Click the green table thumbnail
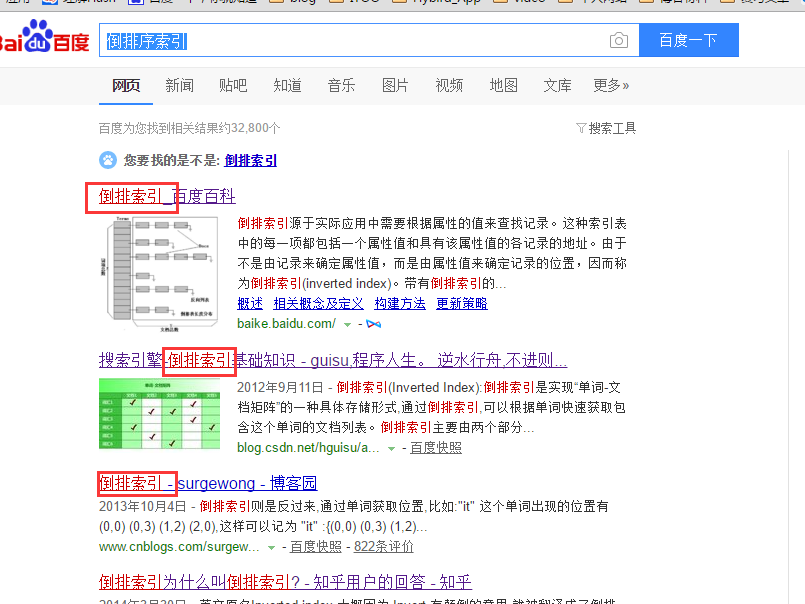The height and width of the screenshot is (604, 805). click(x=160, y=414)
